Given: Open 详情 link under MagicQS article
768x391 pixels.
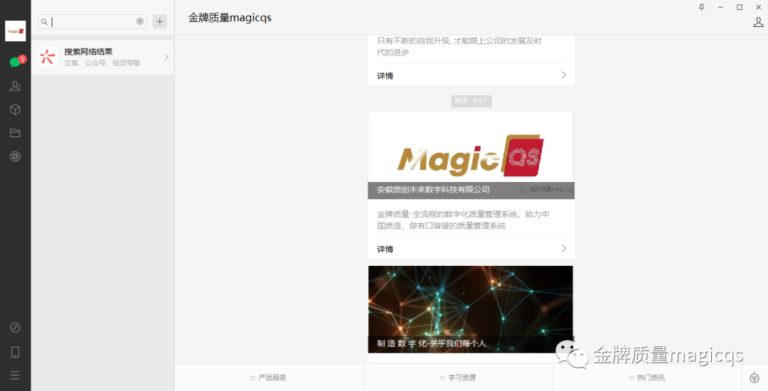Looking at the screenshot, I should (x=471, y=249).
